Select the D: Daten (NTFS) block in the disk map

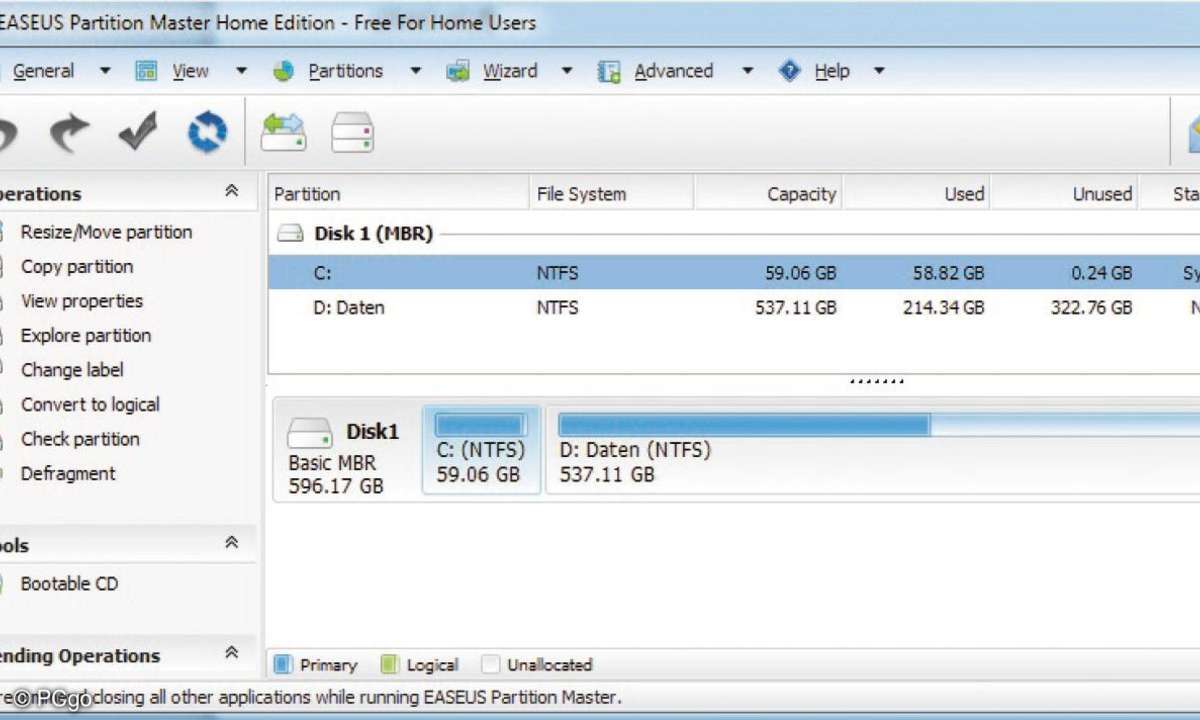[x=875, y=450]
